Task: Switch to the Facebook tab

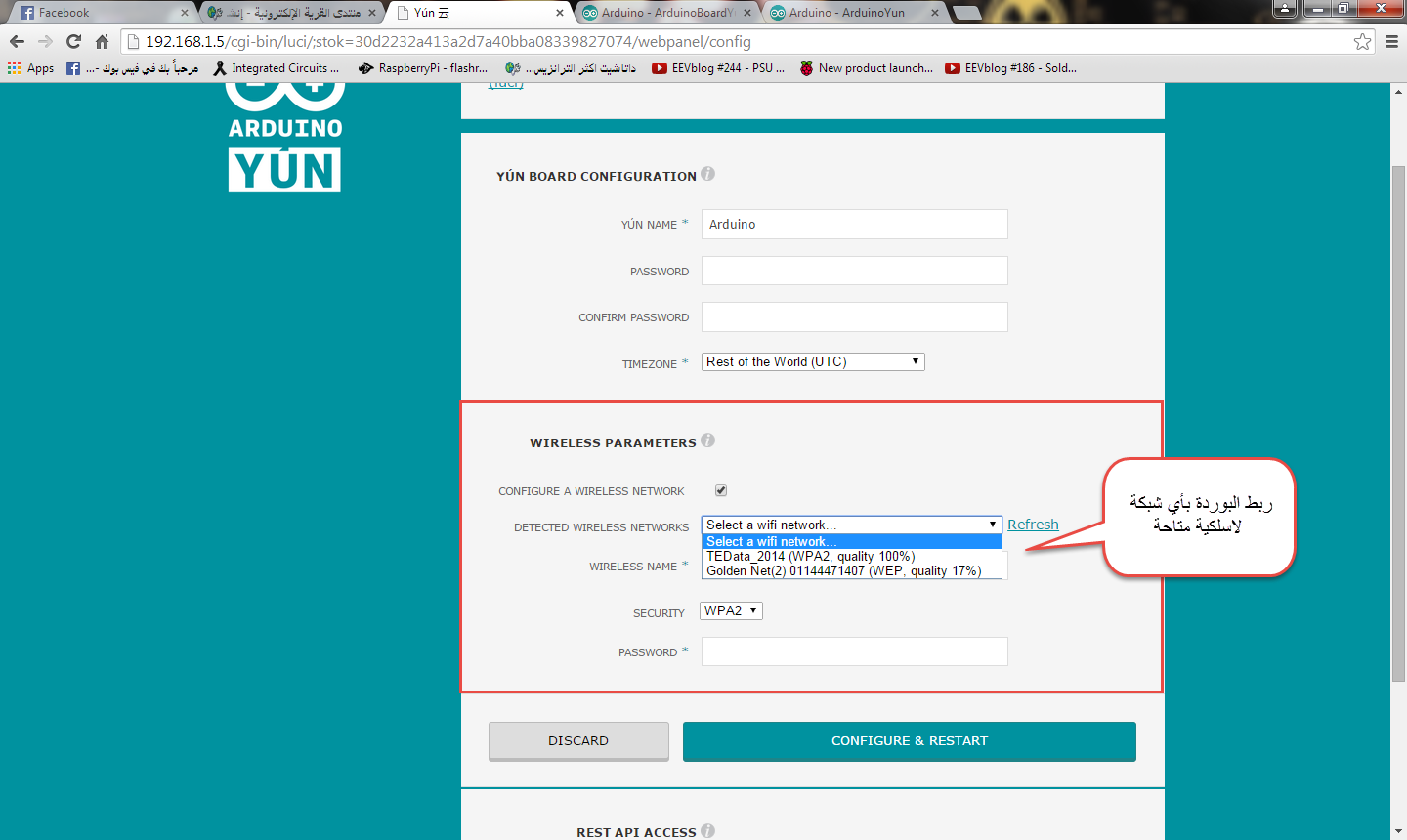Action: click(98, 13)
